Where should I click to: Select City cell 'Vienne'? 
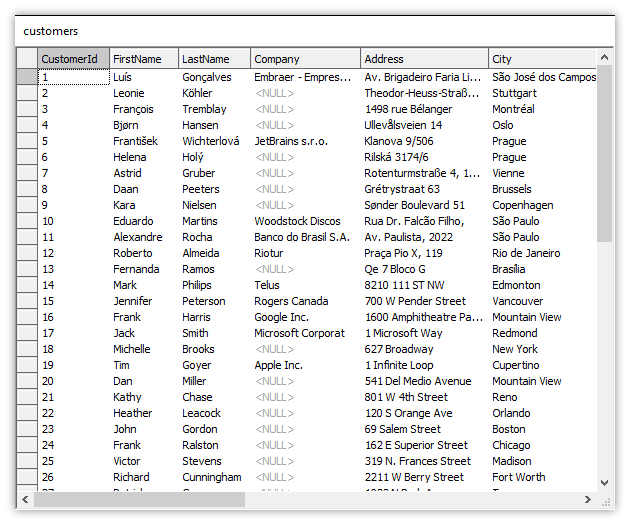pyautogui.click(x=542, y=173)
